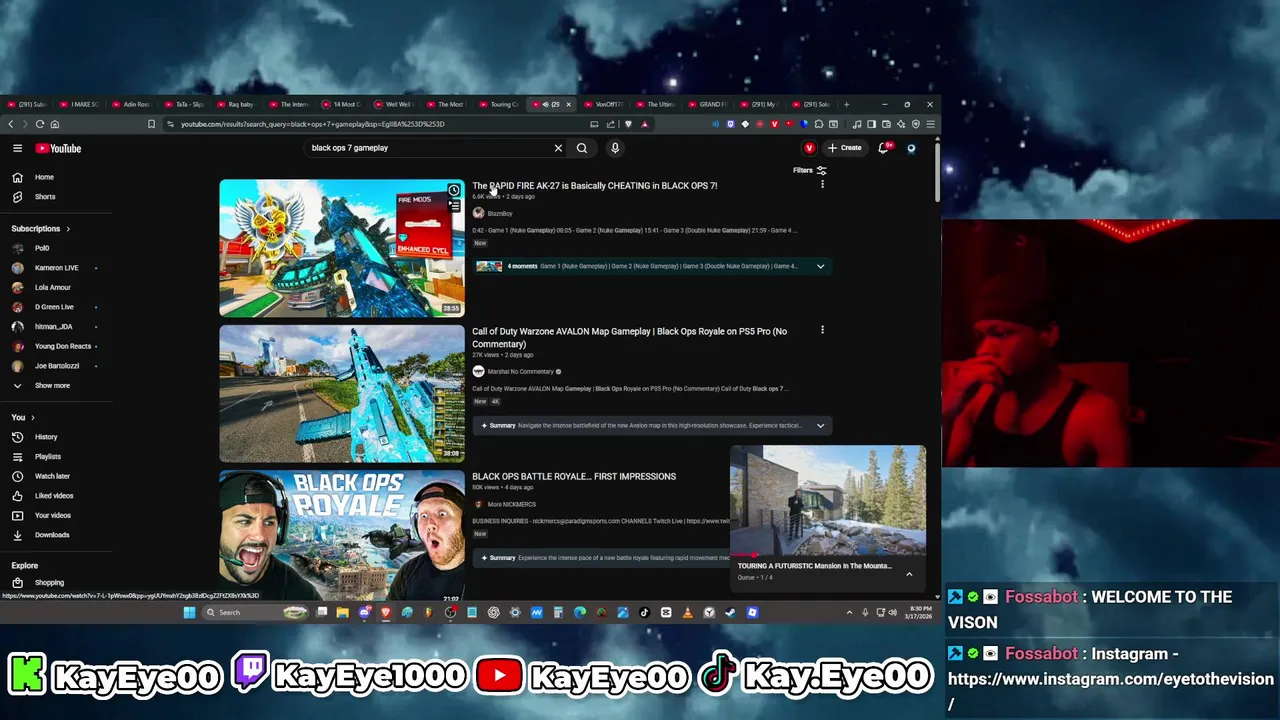Open Joe Bartolozzi subscription
The width and height of the screenshot is (1280, 720).
coord(56,366)
